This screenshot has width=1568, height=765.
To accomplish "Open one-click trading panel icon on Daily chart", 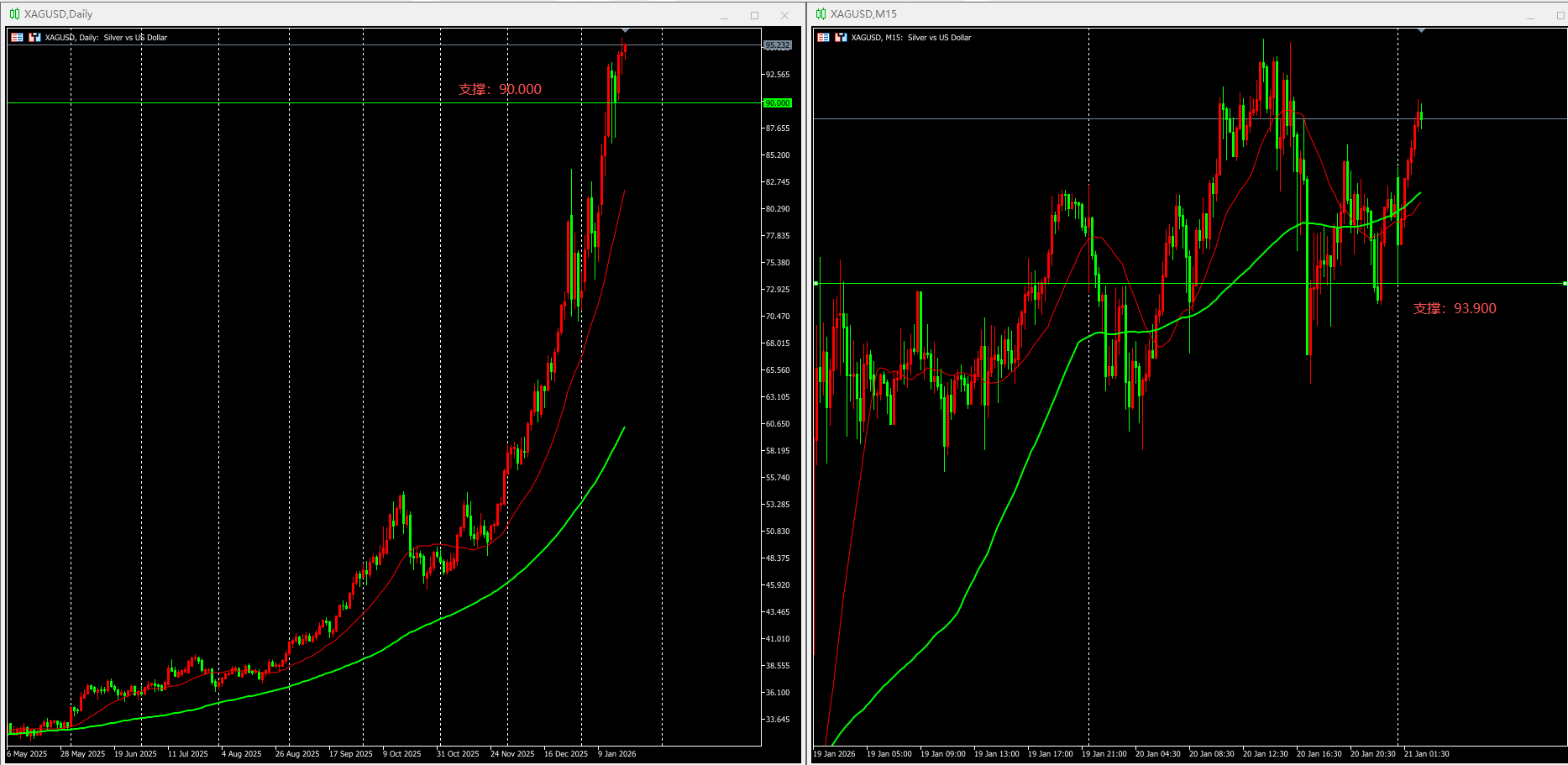I will (17, 37).
